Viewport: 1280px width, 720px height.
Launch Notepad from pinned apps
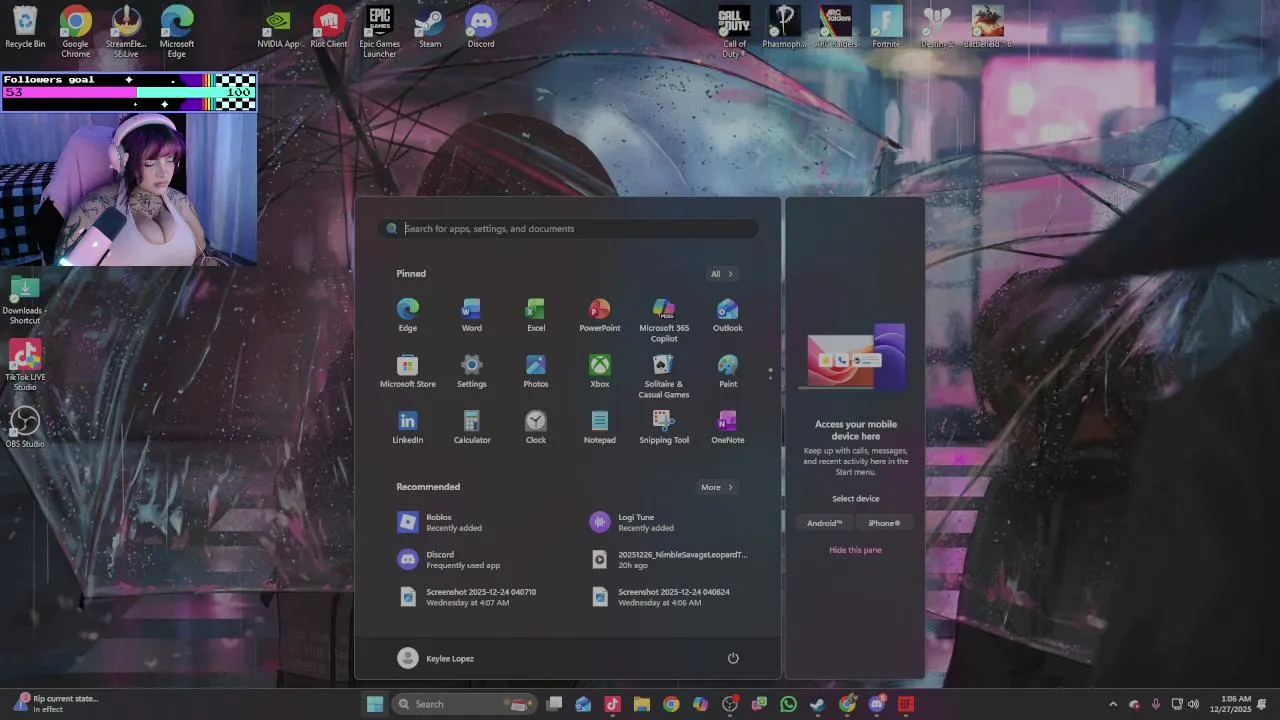[600, 427]
